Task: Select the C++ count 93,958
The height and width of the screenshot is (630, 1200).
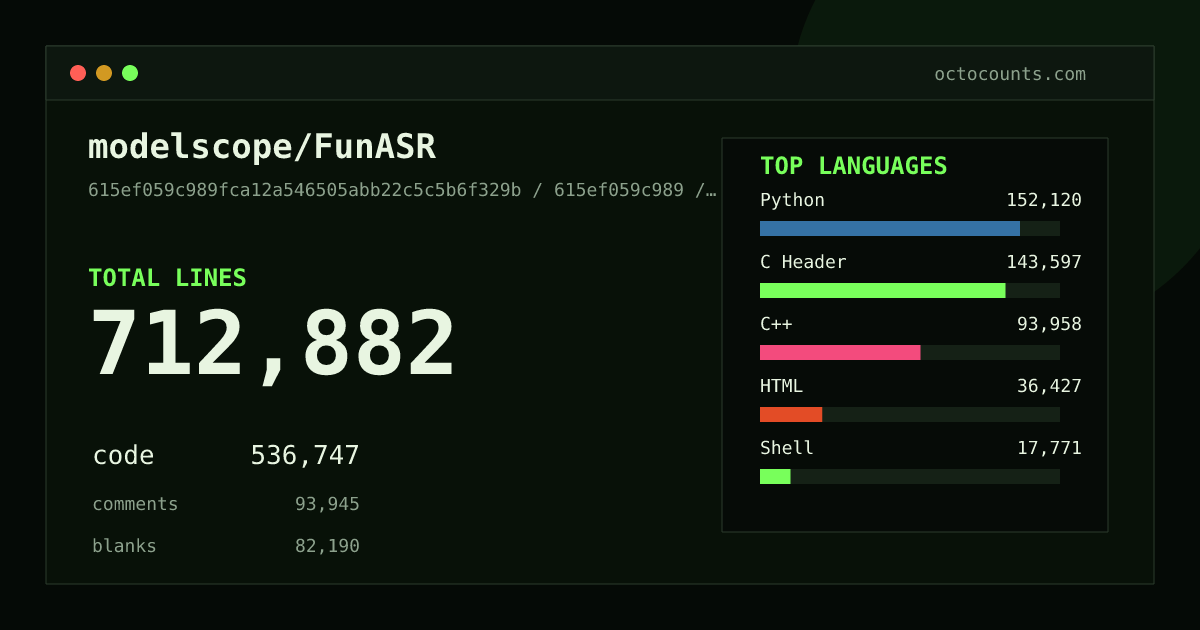Action: [1049, 324]
